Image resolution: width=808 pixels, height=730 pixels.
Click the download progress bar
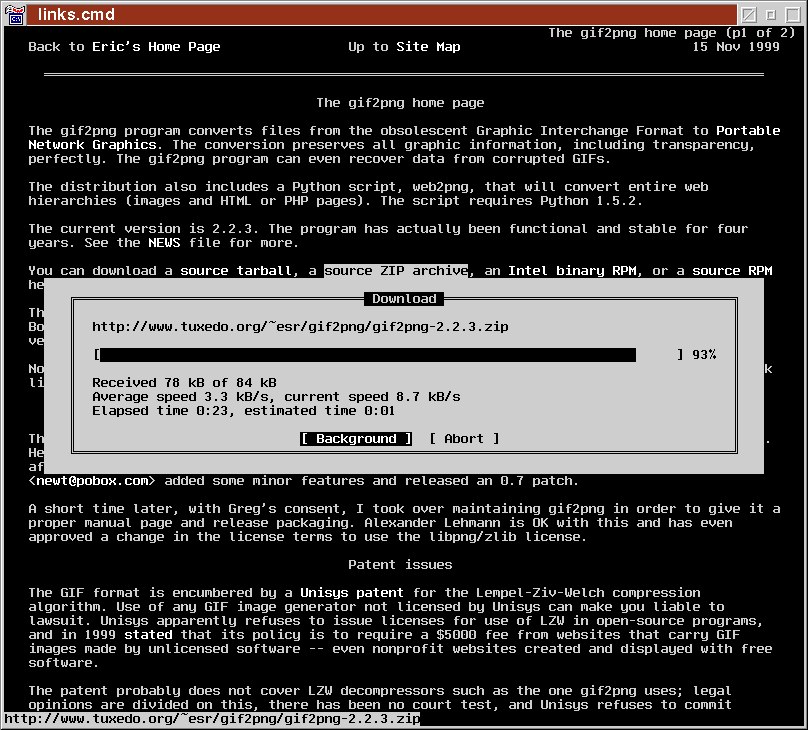click(367, 355)
